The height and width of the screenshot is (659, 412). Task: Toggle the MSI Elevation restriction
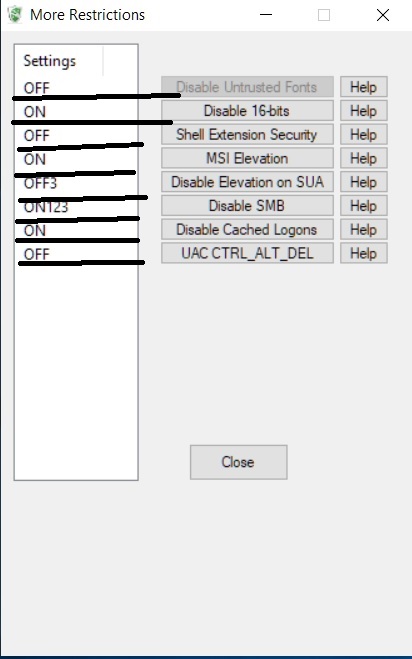[247, 158]
